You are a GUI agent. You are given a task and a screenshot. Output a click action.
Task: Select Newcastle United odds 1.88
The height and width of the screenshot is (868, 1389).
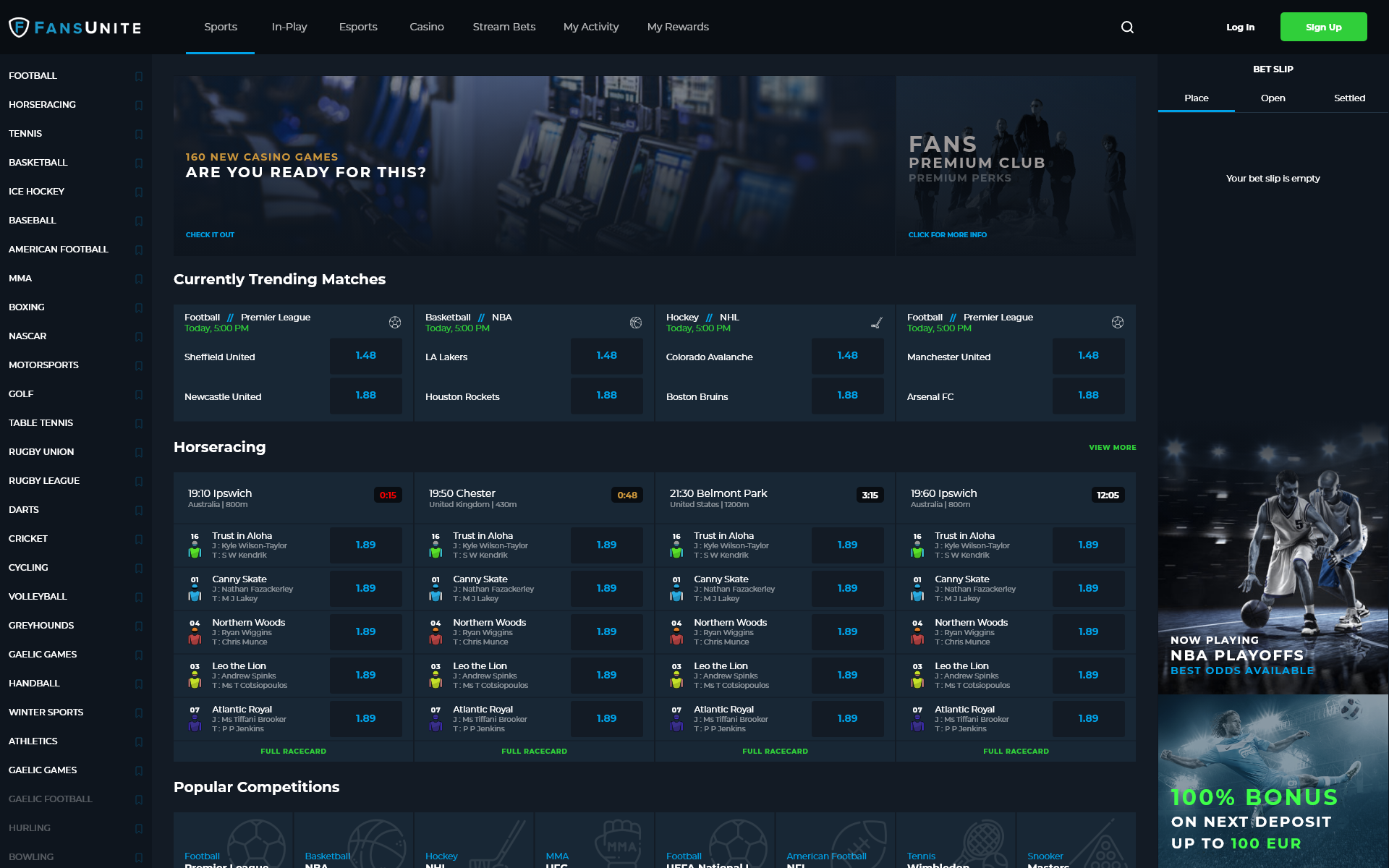pos(365,396)
